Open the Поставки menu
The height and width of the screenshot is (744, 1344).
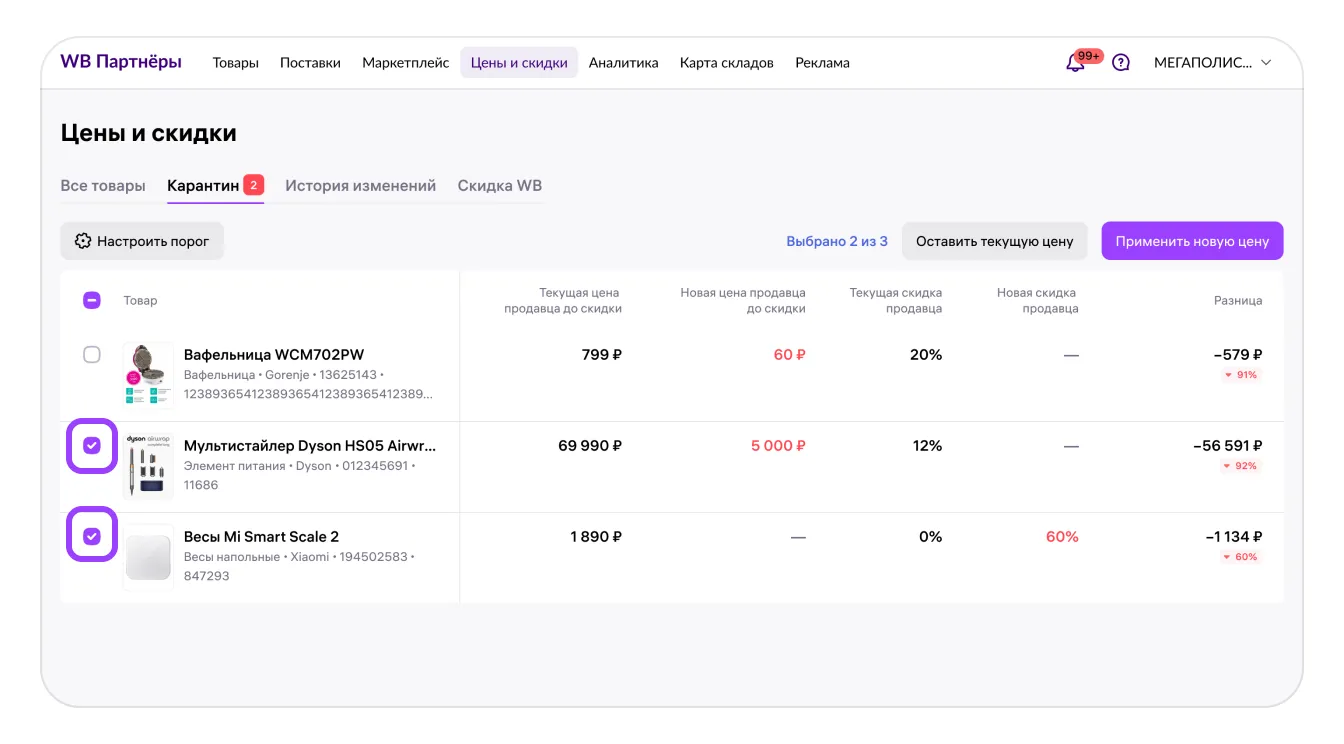[x=310, y=63]
